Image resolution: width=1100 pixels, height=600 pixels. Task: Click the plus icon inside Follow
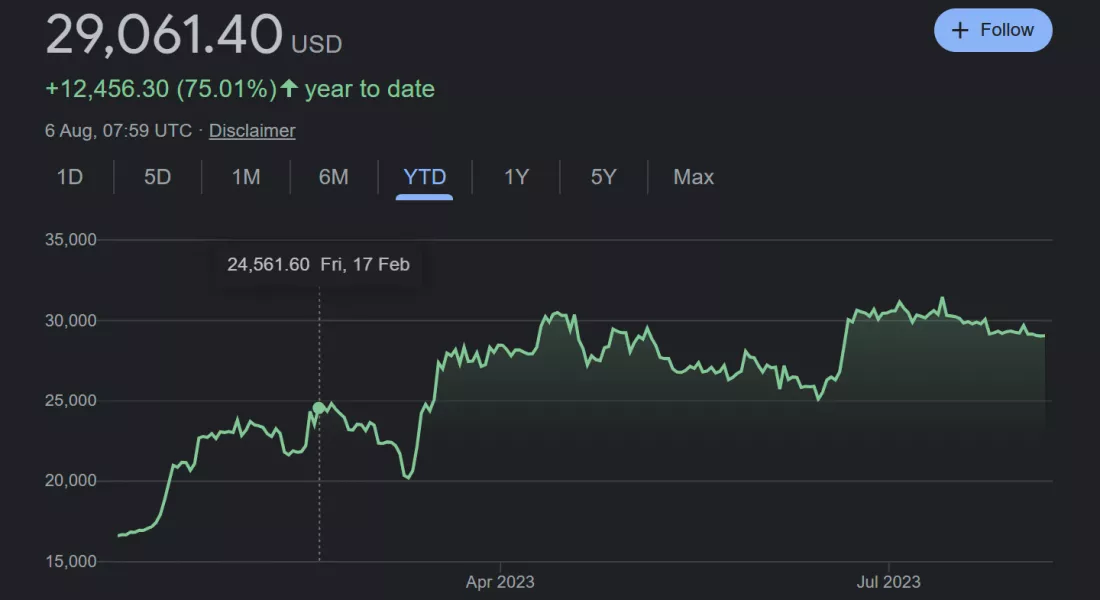coord(960,30)
